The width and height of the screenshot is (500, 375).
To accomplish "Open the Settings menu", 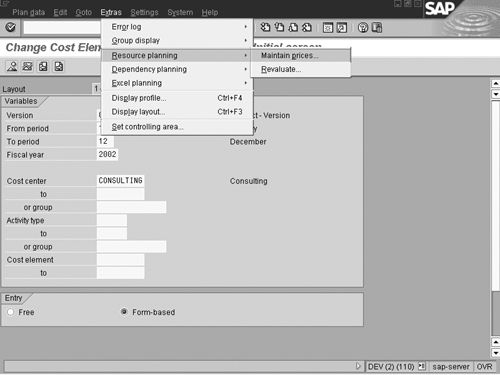I will [144, 12].
